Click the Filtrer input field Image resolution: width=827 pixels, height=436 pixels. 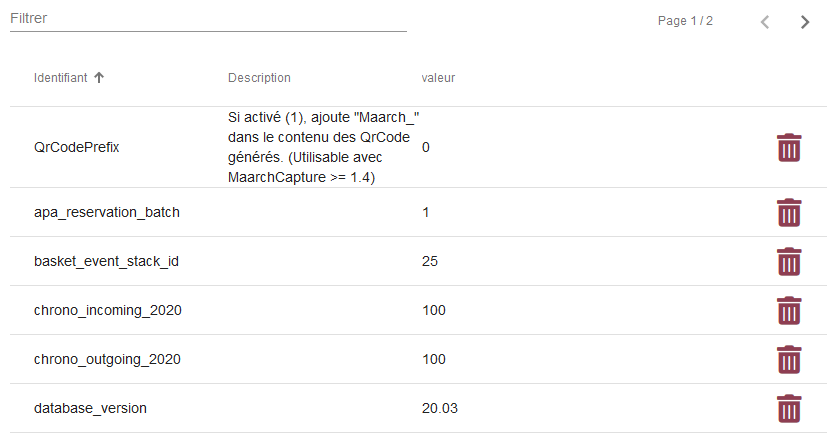point(208,18)
